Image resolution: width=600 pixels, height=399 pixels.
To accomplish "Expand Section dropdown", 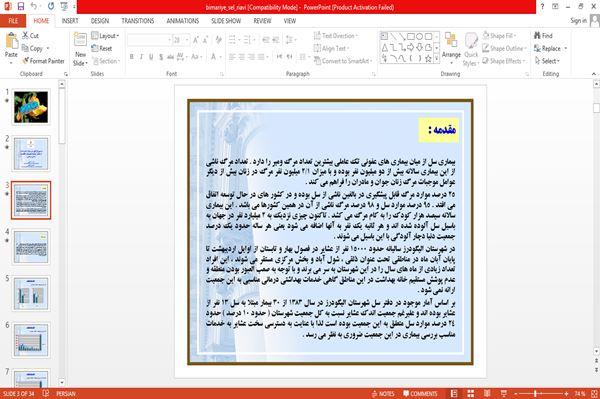I will click(106, 61).
